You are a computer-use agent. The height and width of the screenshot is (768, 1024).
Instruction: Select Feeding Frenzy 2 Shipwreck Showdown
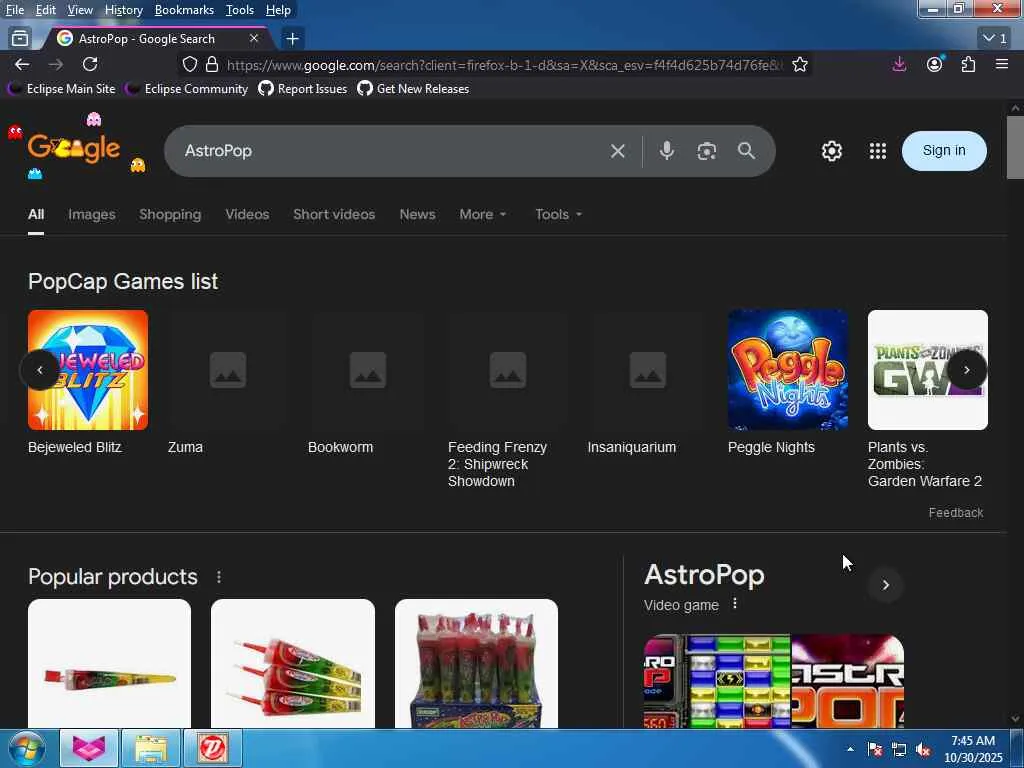507,399
